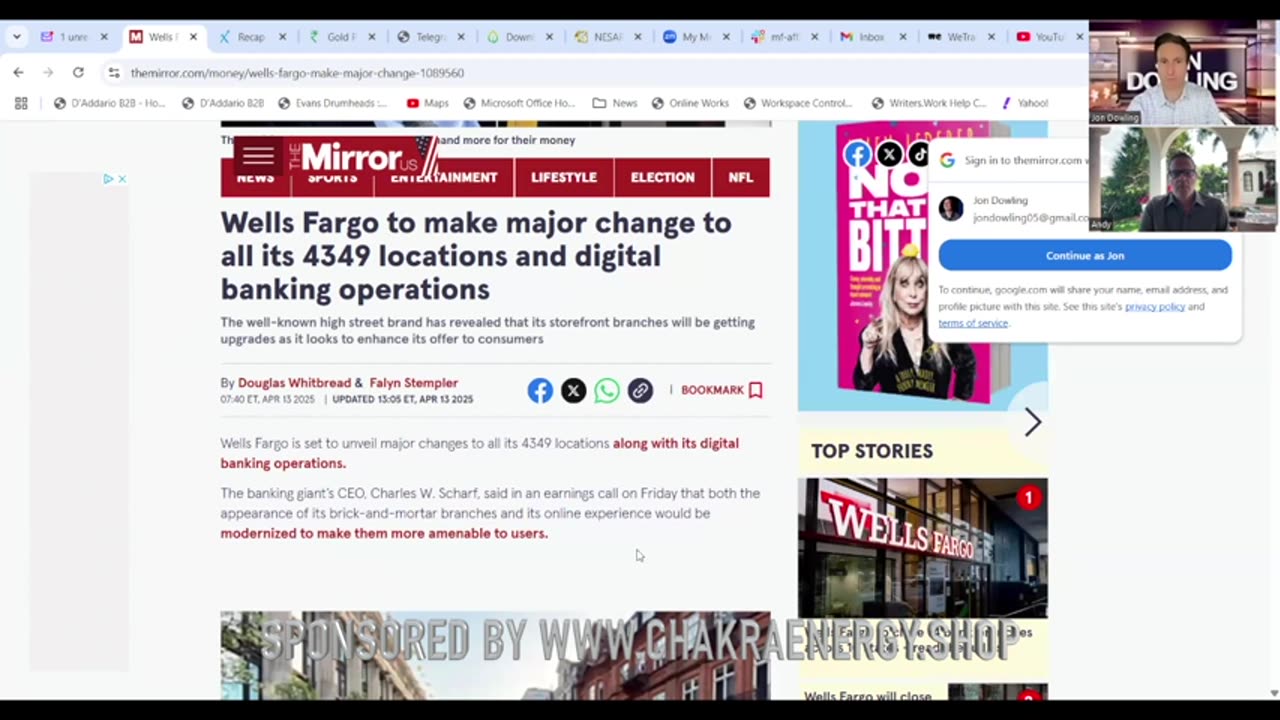
Task: Click the browser forward arrow
Action: tap(48, 72)
